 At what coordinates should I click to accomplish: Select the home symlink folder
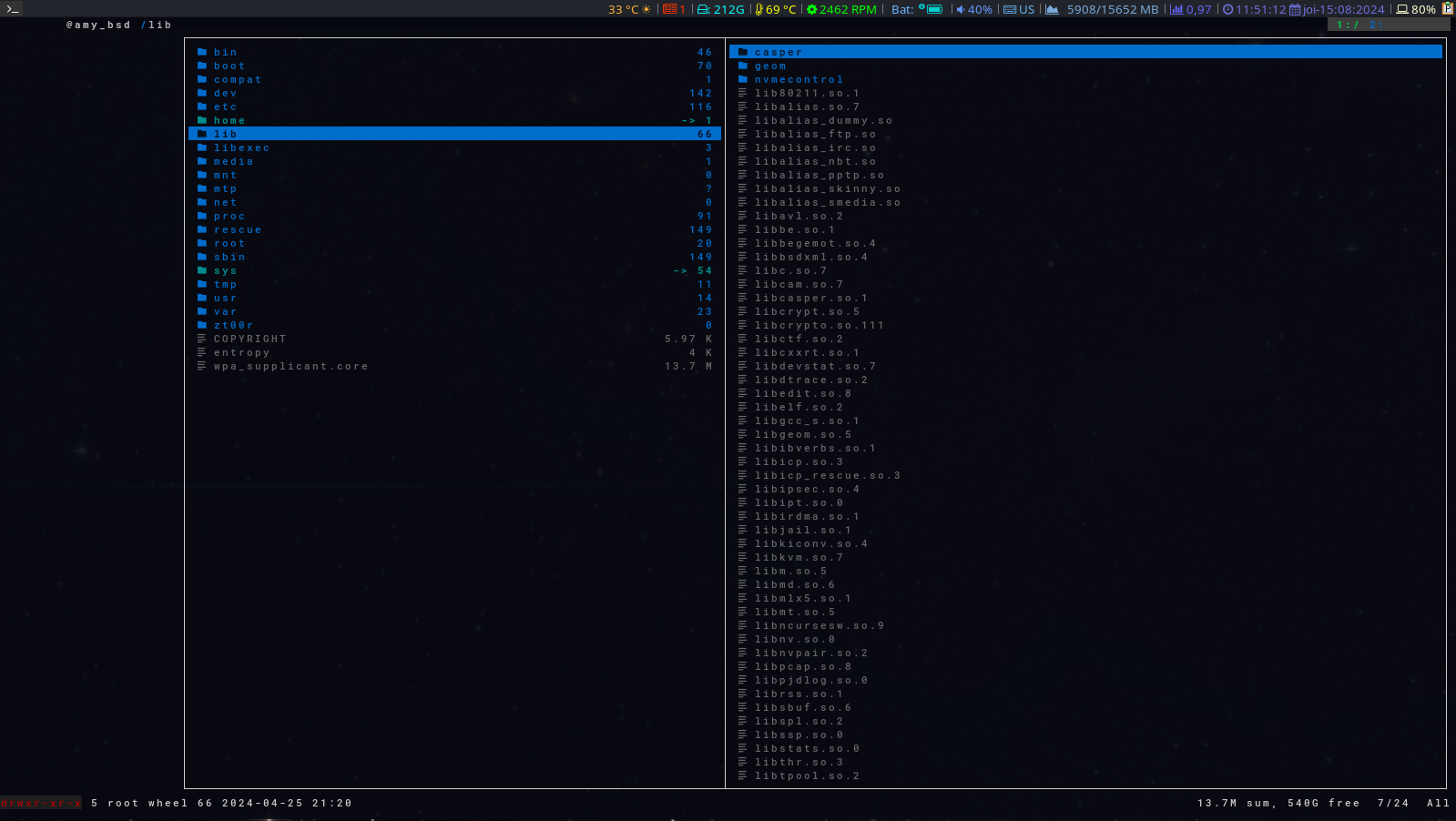(229, 120)
